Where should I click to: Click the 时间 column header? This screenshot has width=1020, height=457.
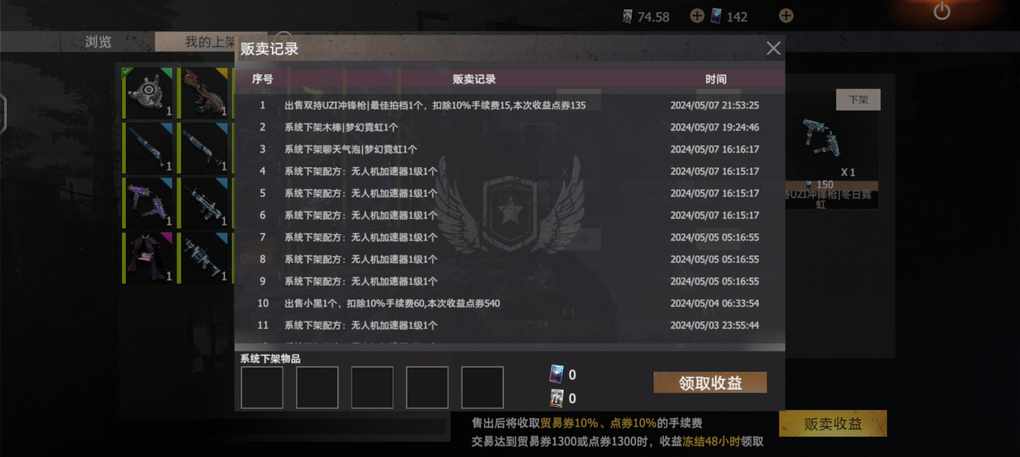(x=716, y=79)
